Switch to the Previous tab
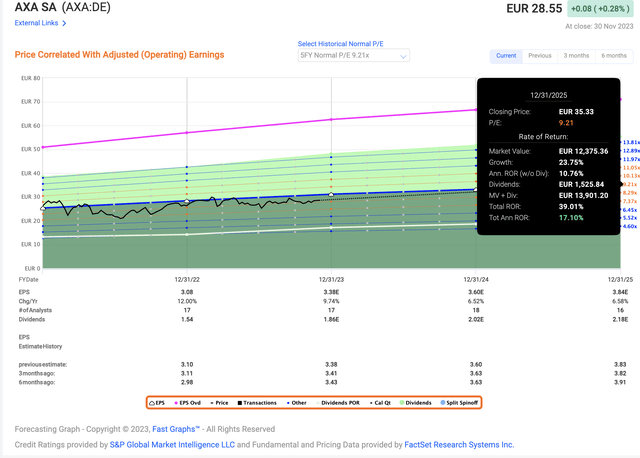Image resolution: width=640 pixels, height=458 pixels. (x=540, y=56)
